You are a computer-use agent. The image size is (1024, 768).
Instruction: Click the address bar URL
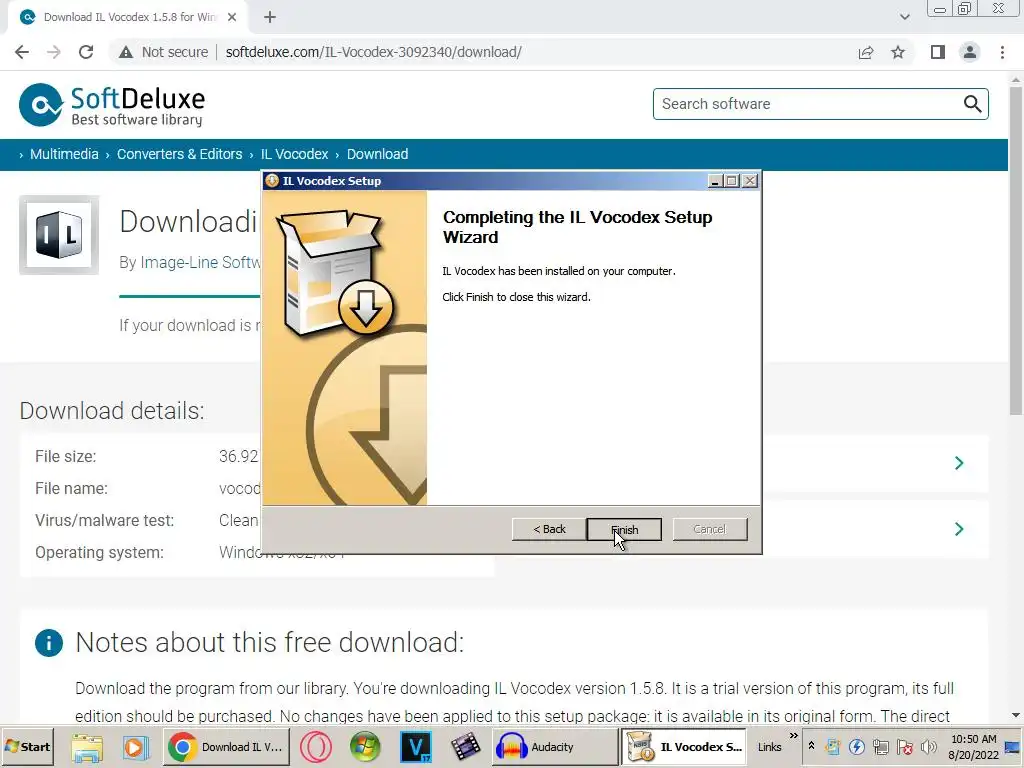(374, 52)
